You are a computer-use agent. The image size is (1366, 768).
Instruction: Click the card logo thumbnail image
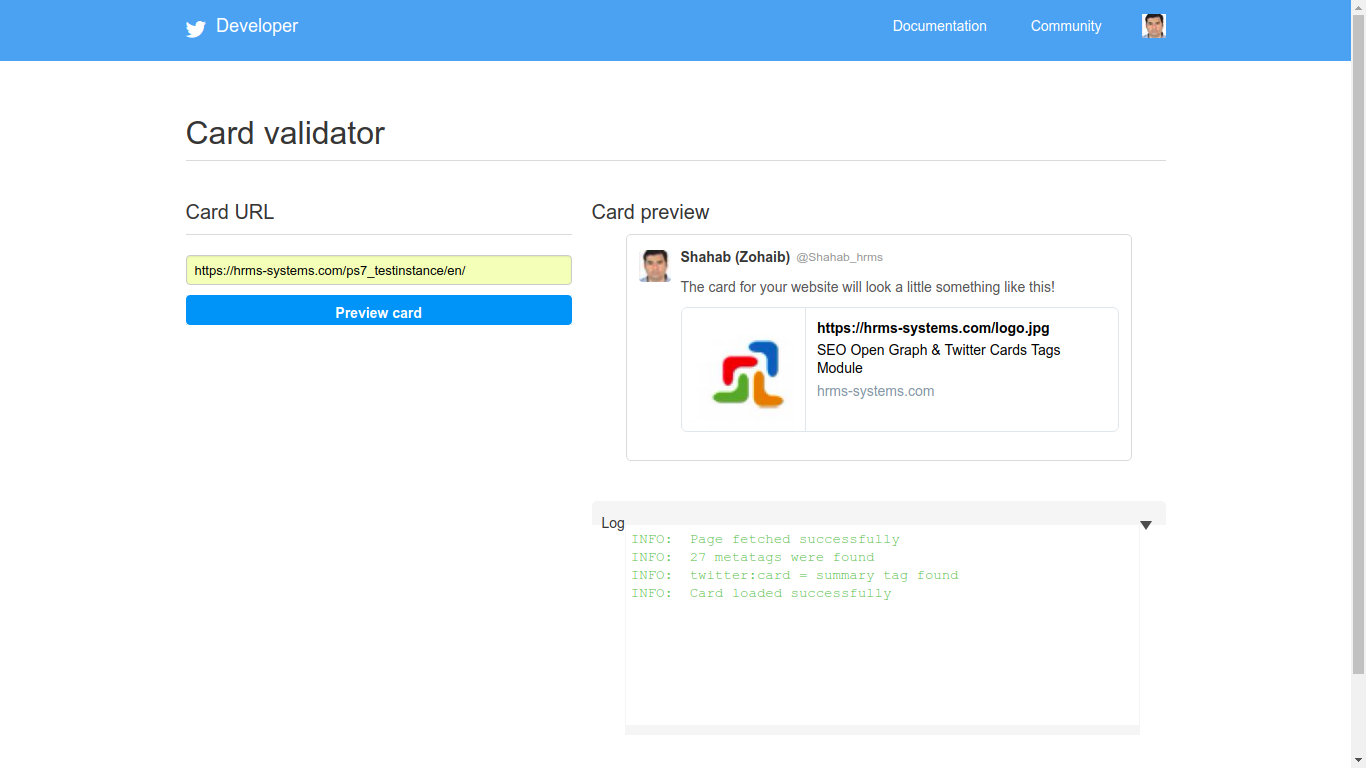744,370
